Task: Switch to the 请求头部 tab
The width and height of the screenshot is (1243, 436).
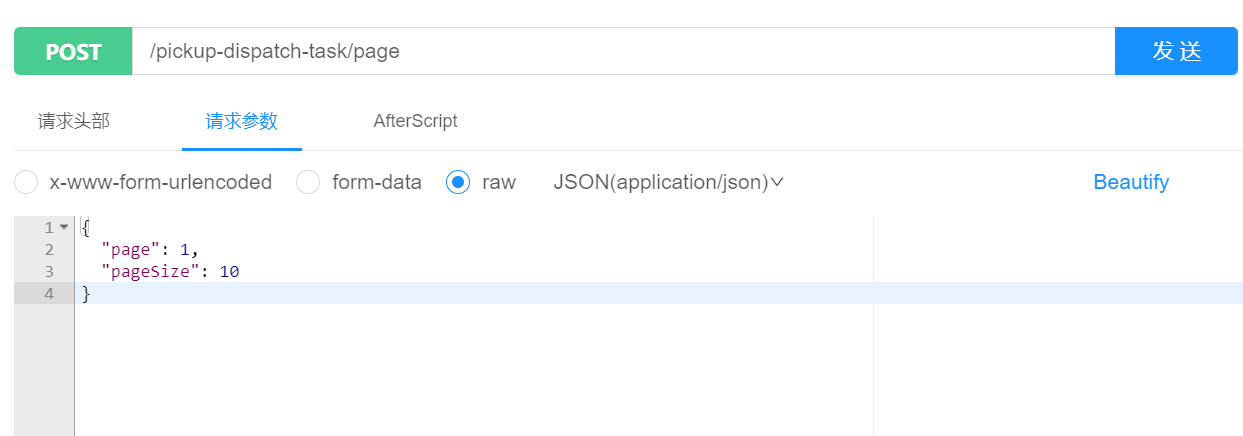Action: [74, 121]
